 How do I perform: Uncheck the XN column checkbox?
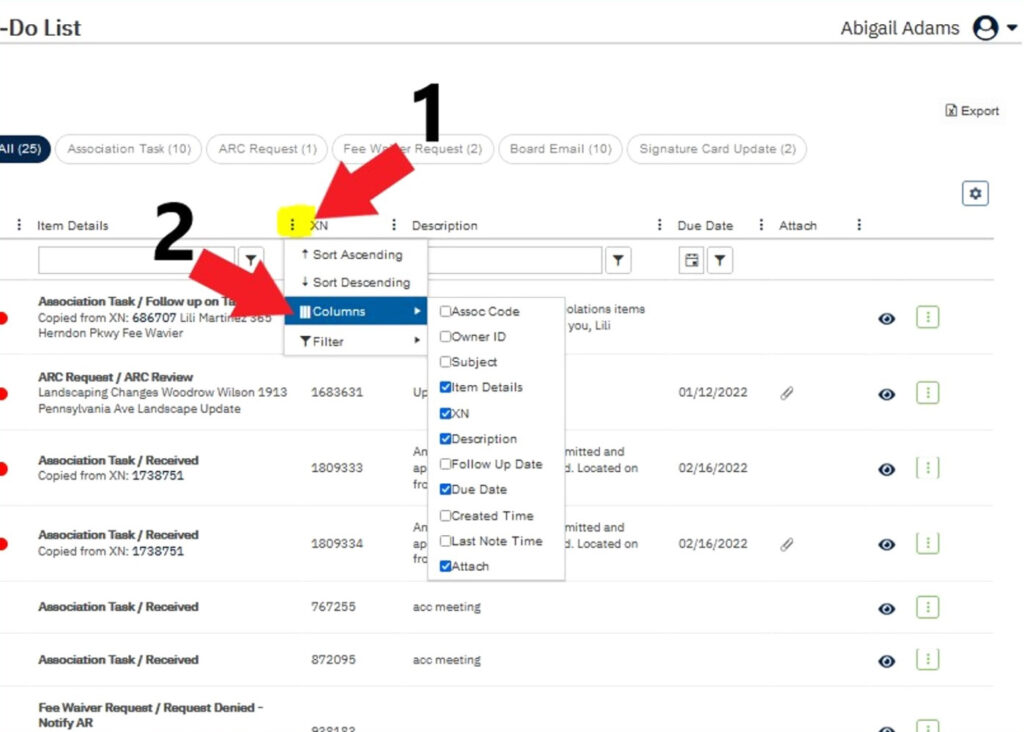pyautogui.click(x=445, y=413)
